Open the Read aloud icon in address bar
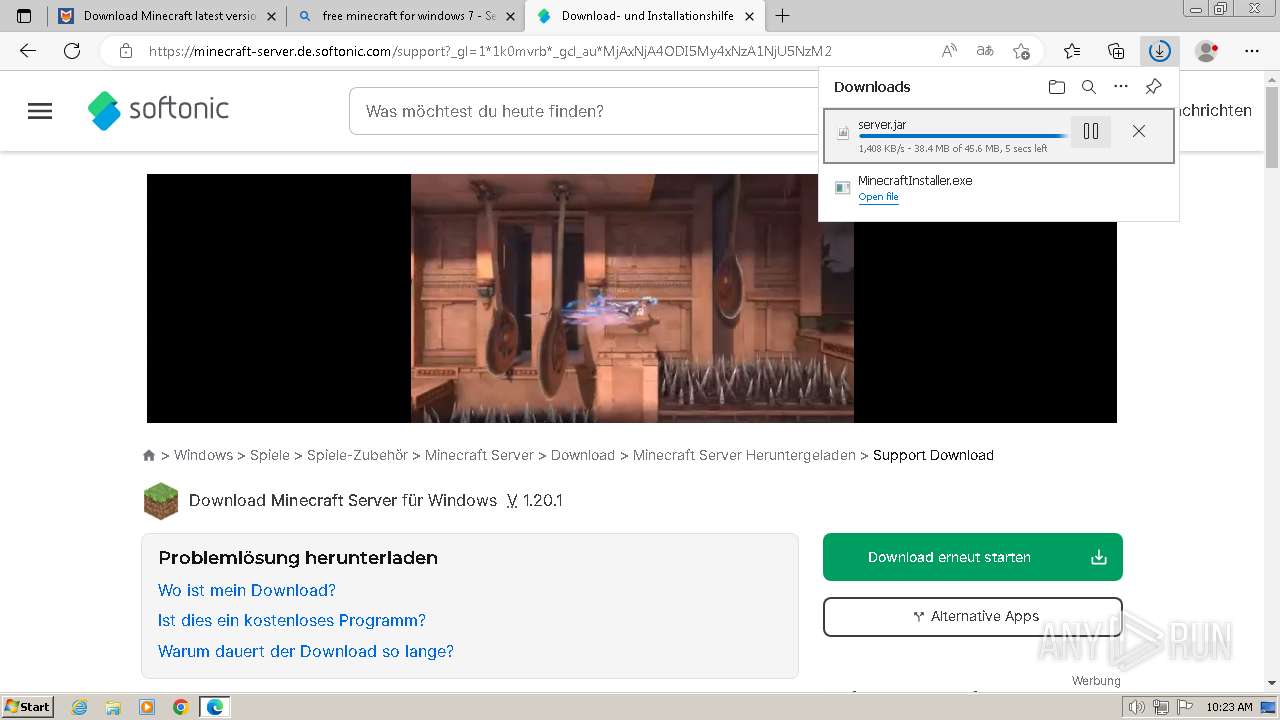1280x720 pixels. pos(949,51)
